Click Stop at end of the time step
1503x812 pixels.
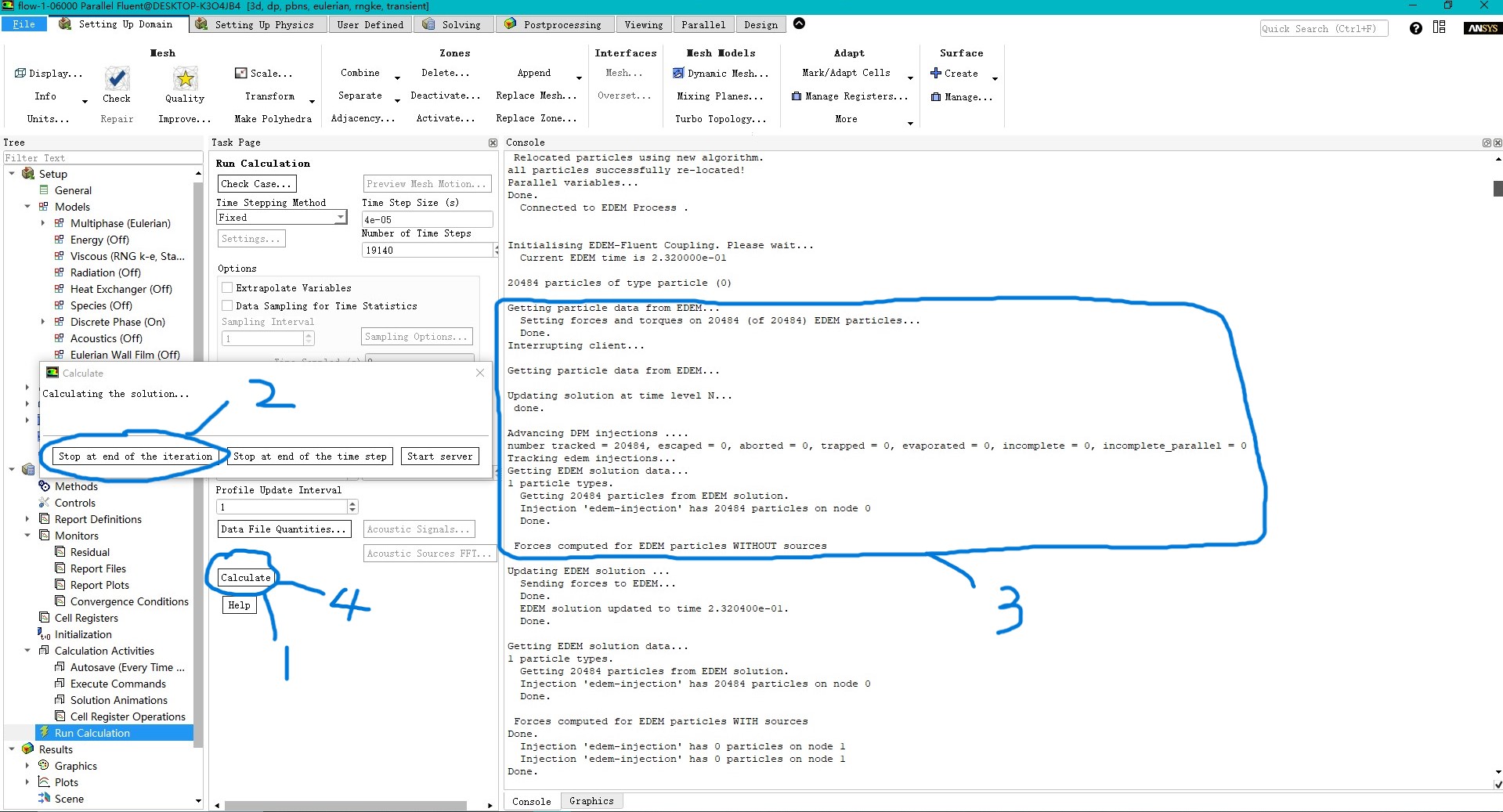[x=310, y=457]
